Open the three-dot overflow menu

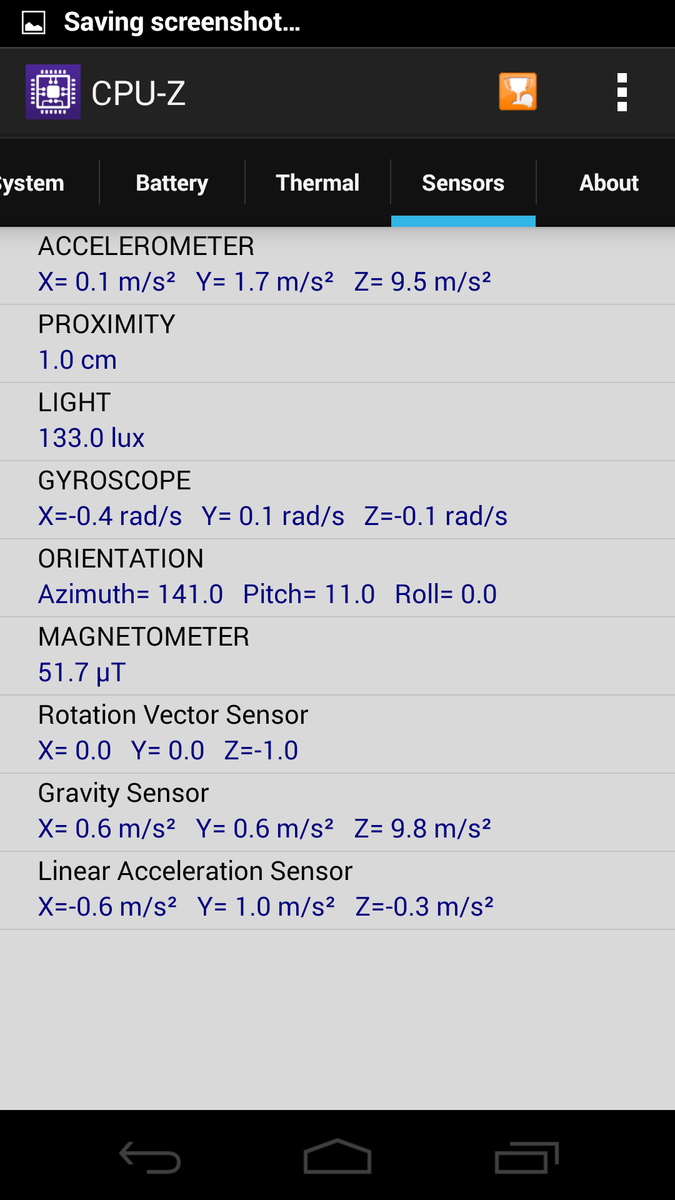coord(622,93)
